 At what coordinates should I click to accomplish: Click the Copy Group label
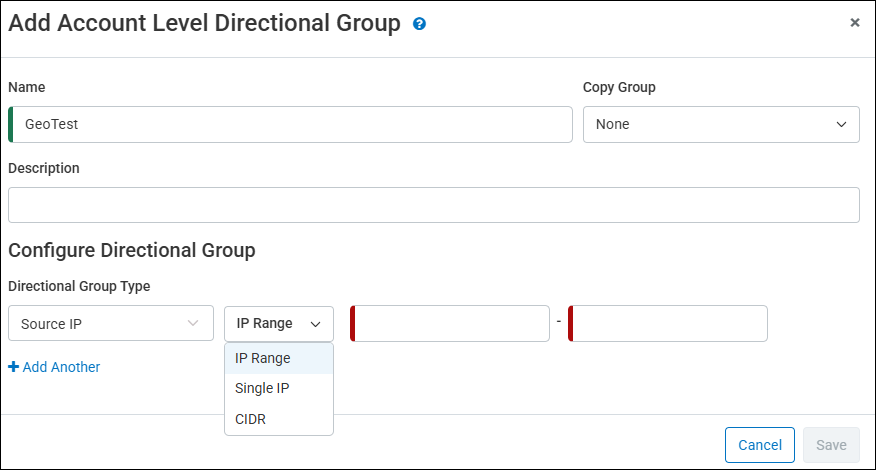pyautogui.click(x=619, y=87)
